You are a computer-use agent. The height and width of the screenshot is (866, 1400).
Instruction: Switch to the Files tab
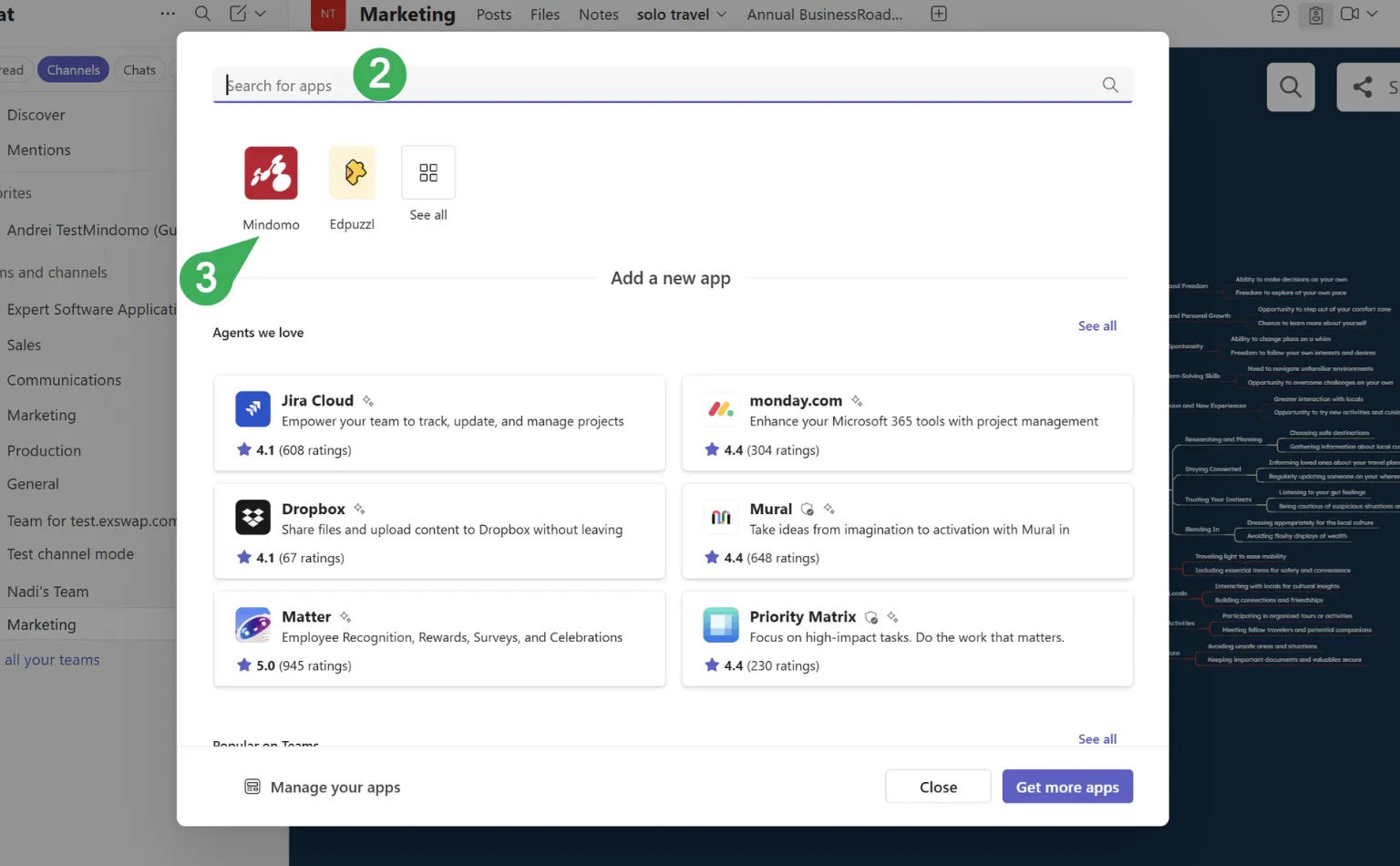click(x=545, y=15)
